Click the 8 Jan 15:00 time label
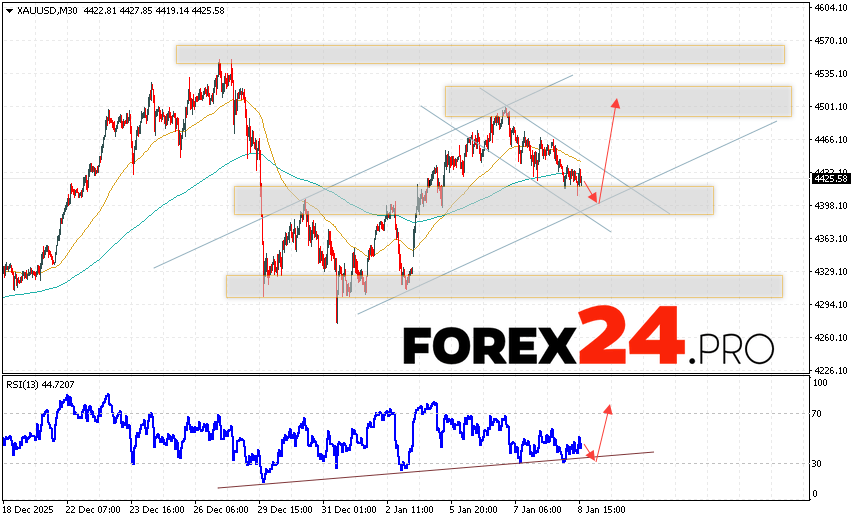Image resolution: width=855 pixels, height=521 pixels. pos(601,510)
